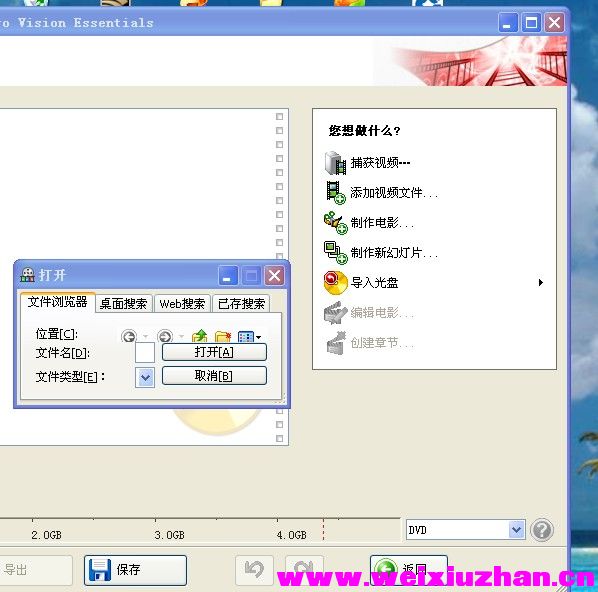The image size is (598, 592).
Task: Click the Cancel button (取消[B])
Action: pos(214,376)
